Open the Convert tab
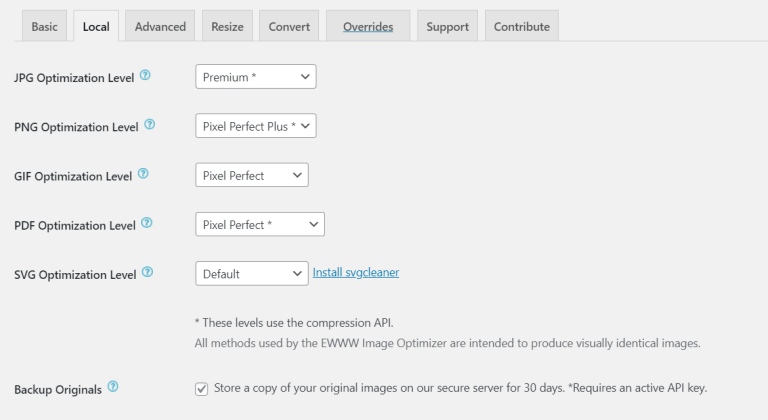The width and height of the screenshot is (768, 420). coord(289,26)
